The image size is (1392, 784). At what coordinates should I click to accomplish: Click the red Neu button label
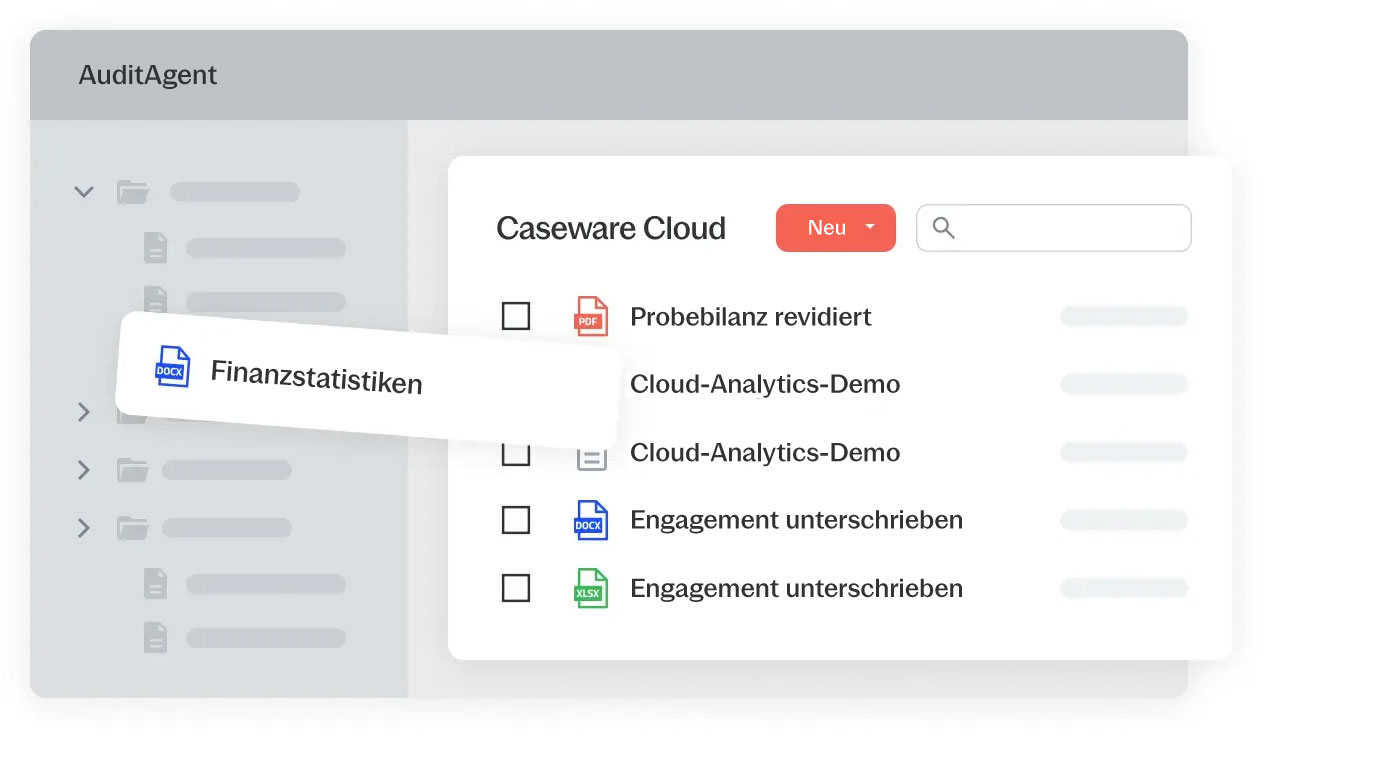(827, 228)
